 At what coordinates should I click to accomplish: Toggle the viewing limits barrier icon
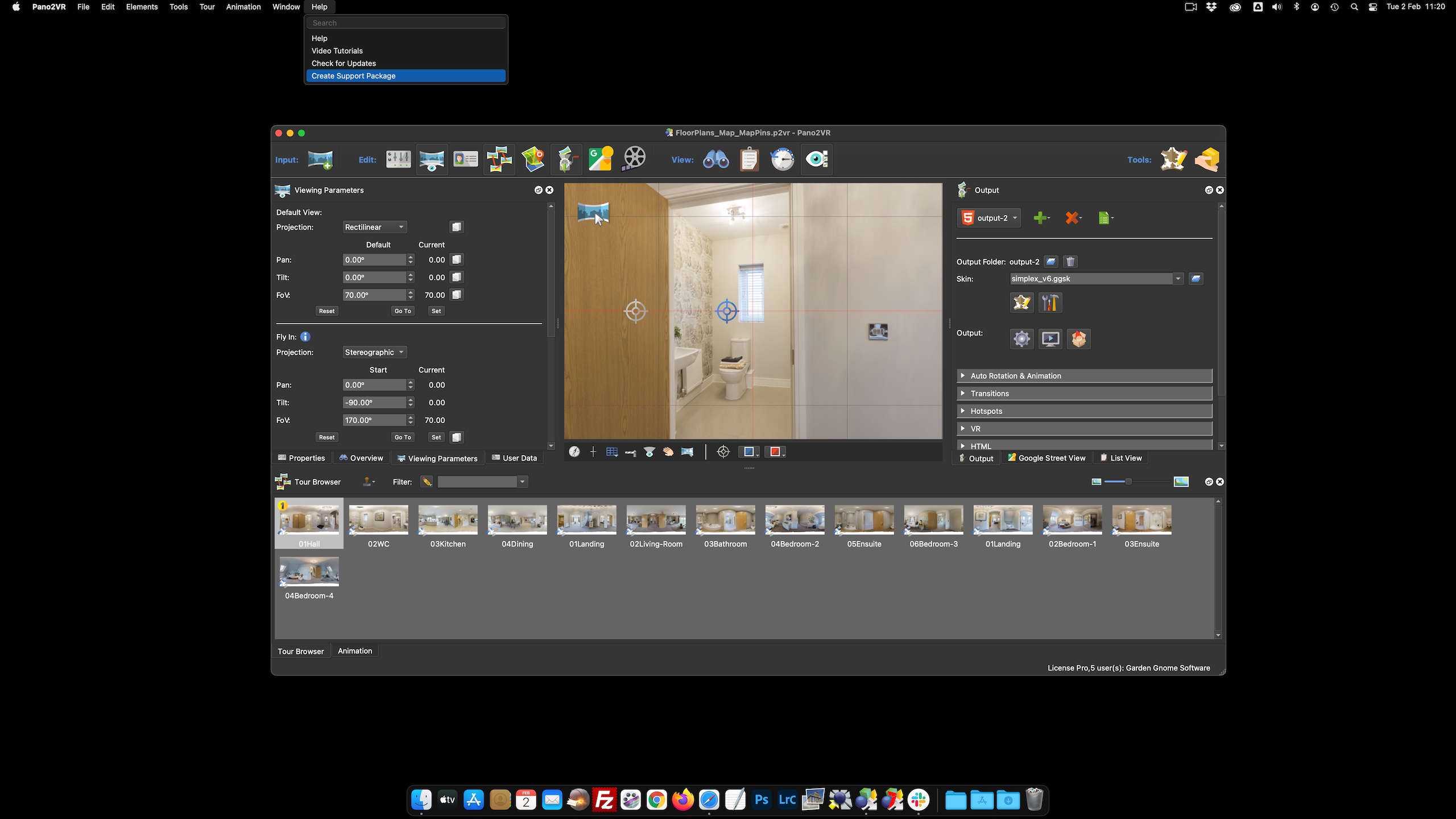point(630,452)
